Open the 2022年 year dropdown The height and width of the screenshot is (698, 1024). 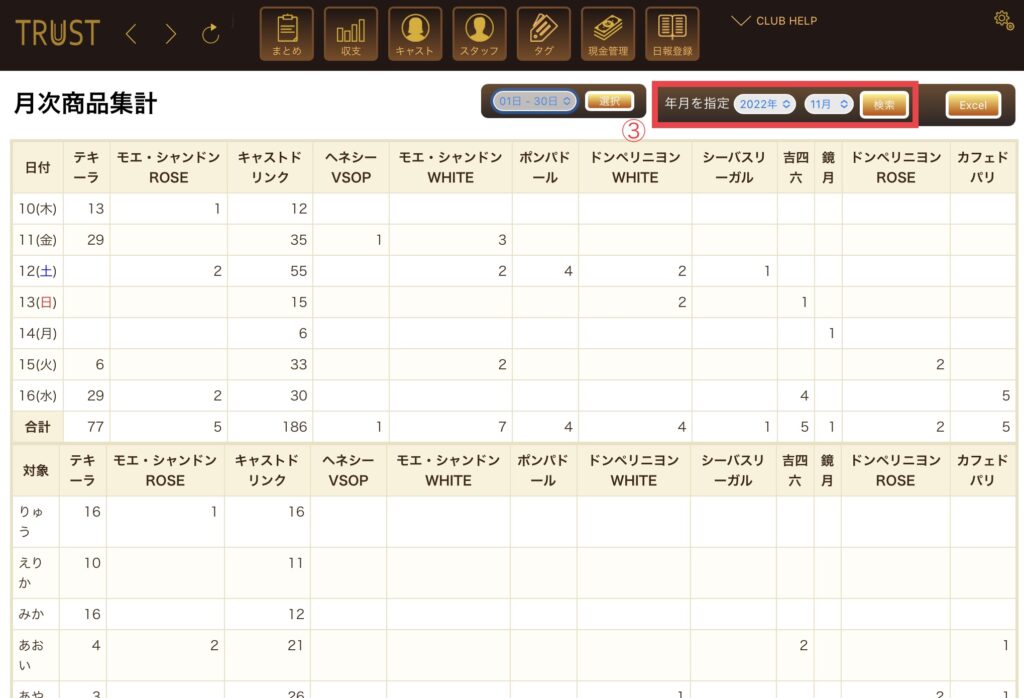(x=765, y=104)
